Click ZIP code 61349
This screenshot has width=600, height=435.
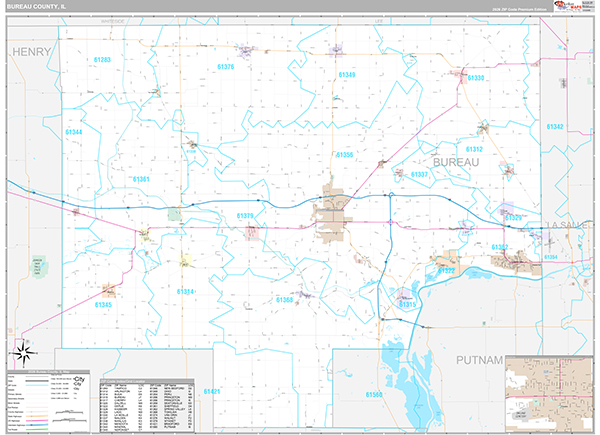pyautogui.click(x=347, y=75)
